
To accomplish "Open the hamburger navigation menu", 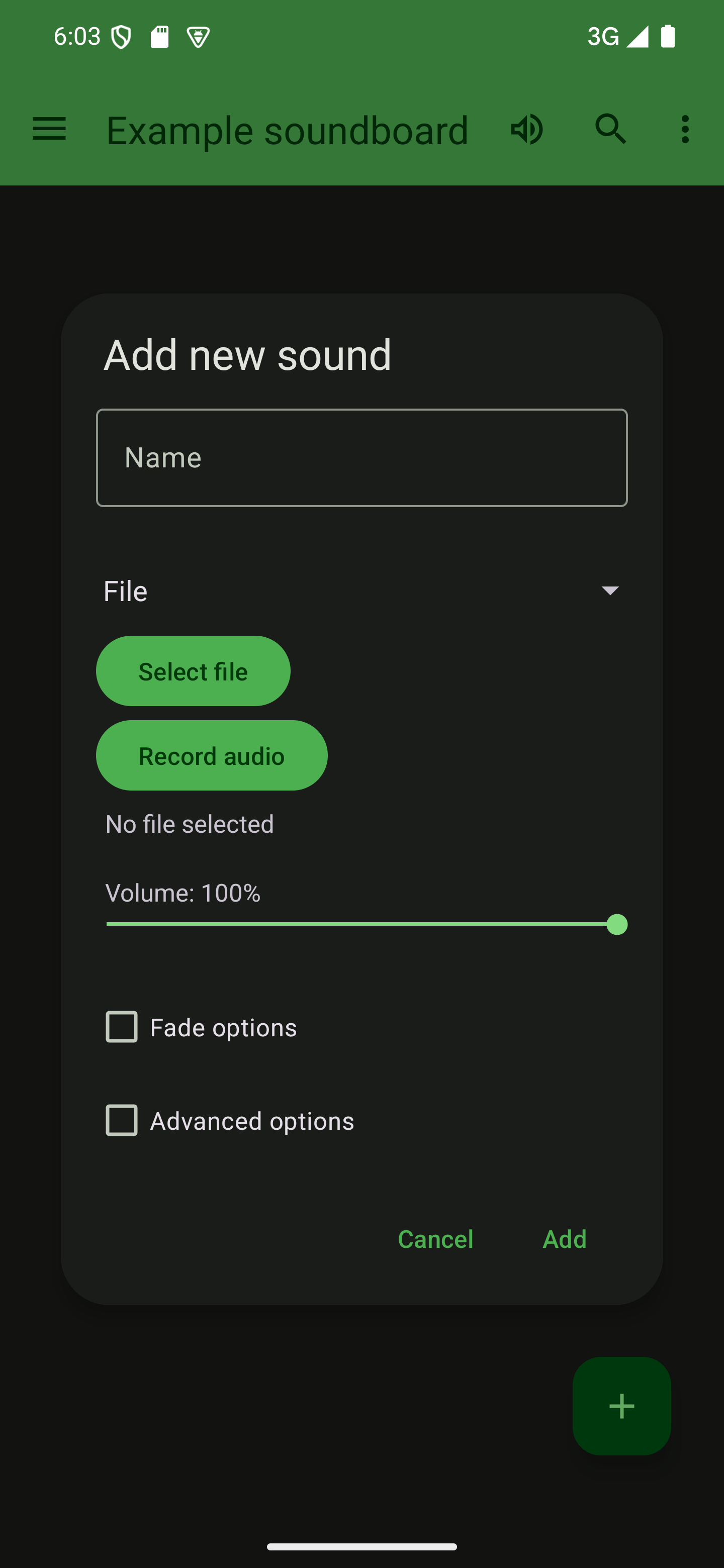I will click(49, 129).
